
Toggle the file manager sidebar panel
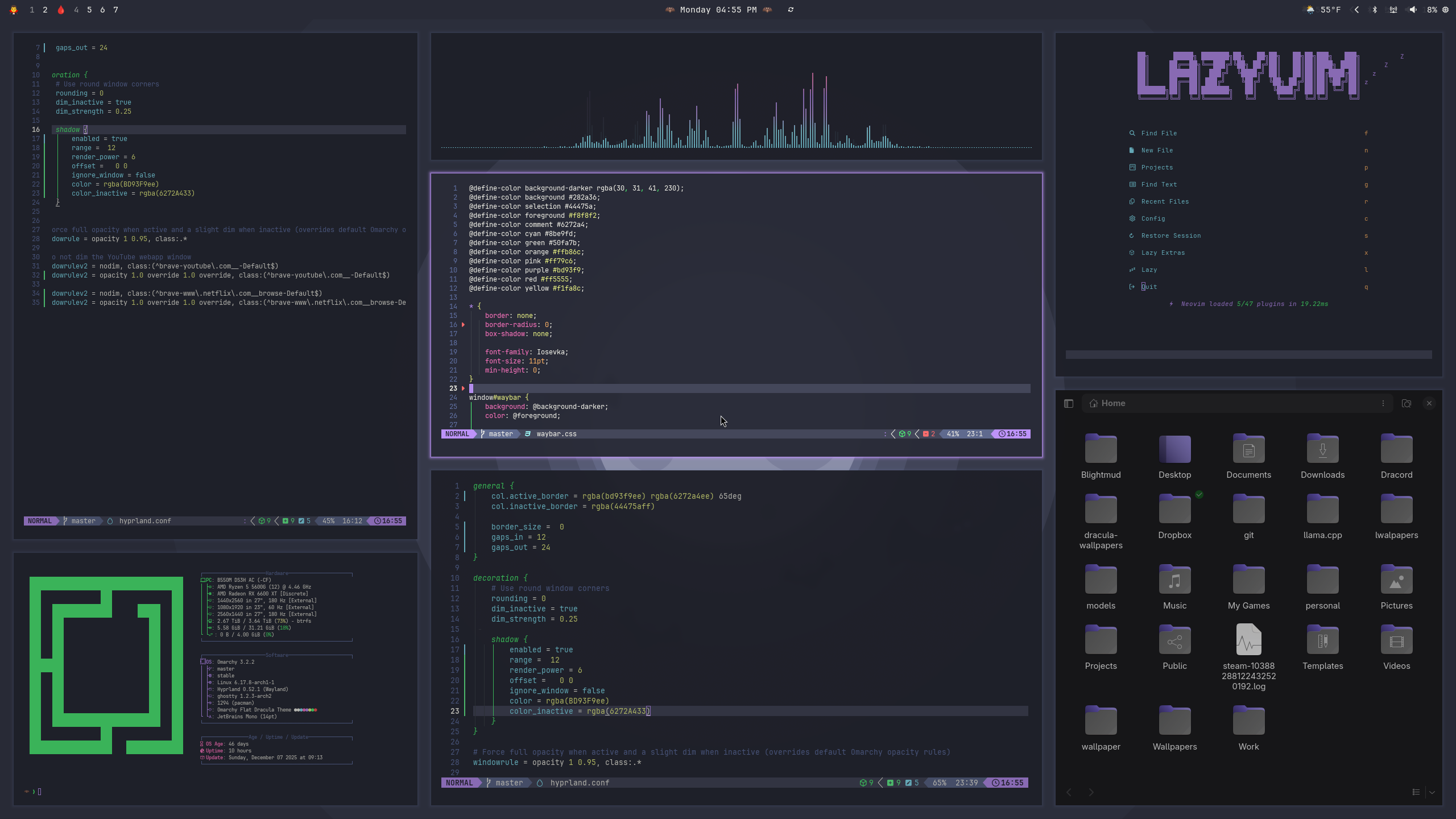tap(1068, 403)
